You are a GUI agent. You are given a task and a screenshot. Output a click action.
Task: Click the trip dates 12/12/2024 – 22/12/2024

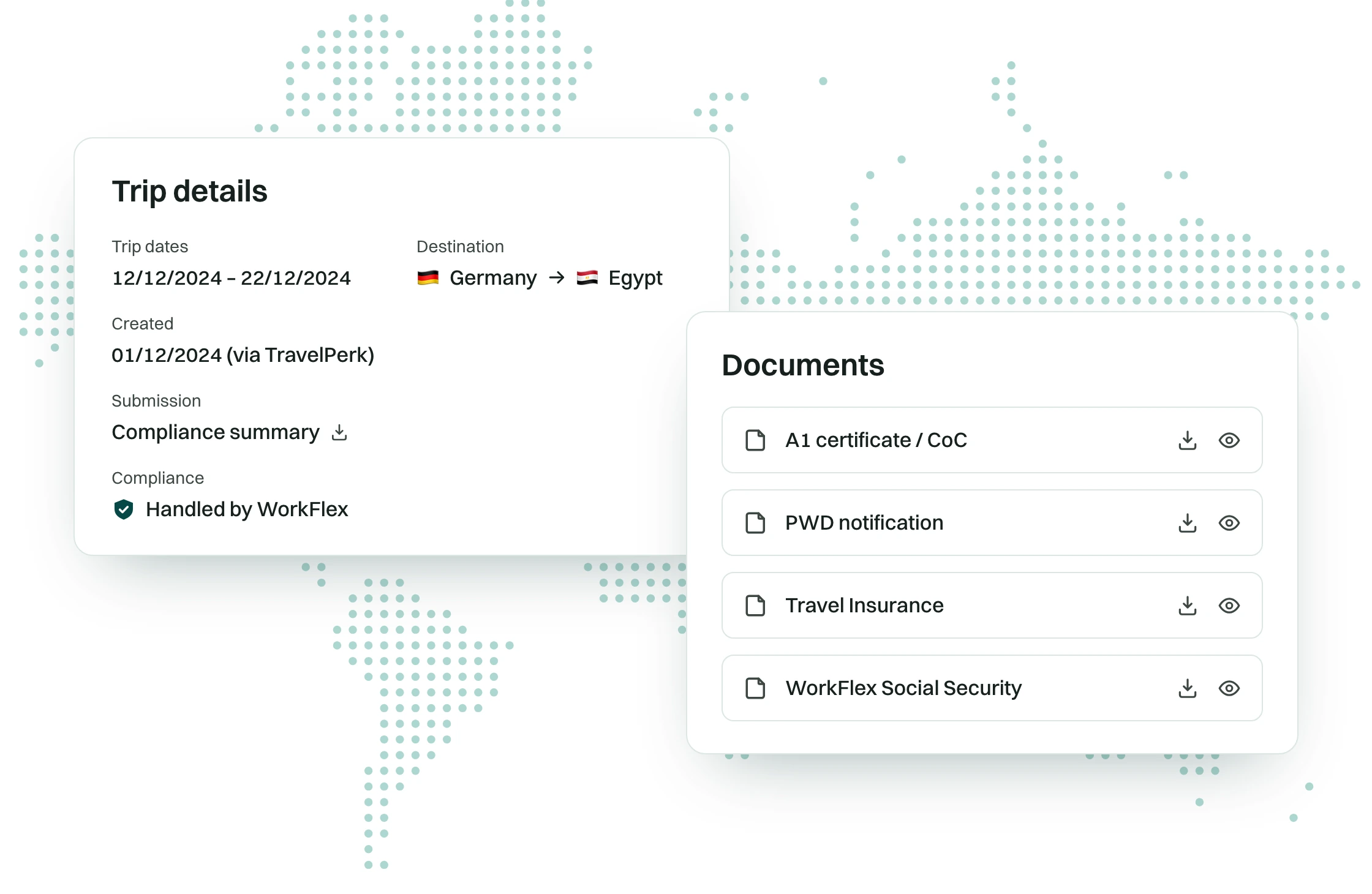[231, 278]
